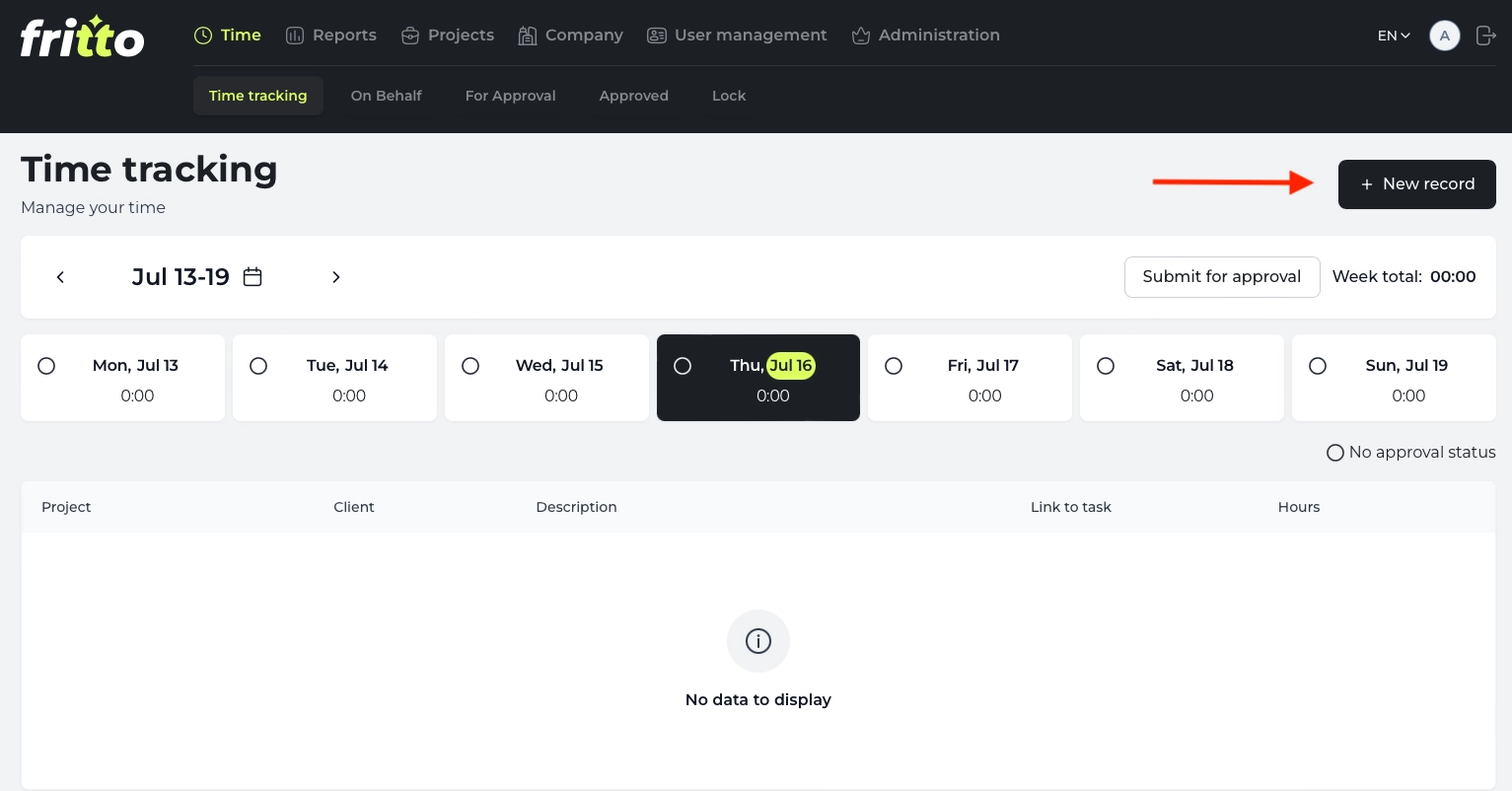Click the chart icon beside Reports

coord(295,36)
